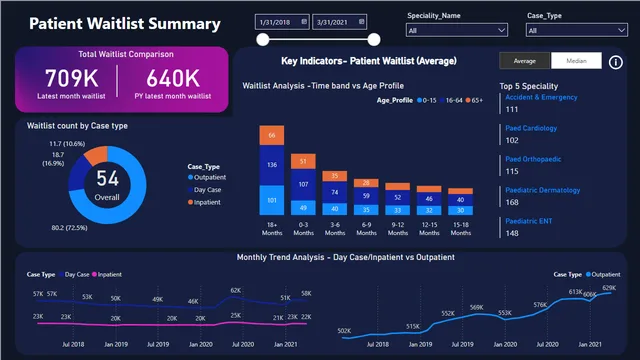Click the 30 segment of 15-18 Months bar
Screen dimensions: 640x360
(460, 211)
